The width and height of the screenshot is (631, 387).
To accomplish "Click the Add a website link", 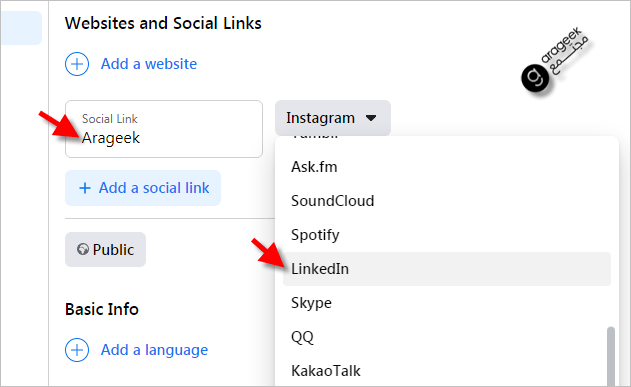I will click(149, 64).
